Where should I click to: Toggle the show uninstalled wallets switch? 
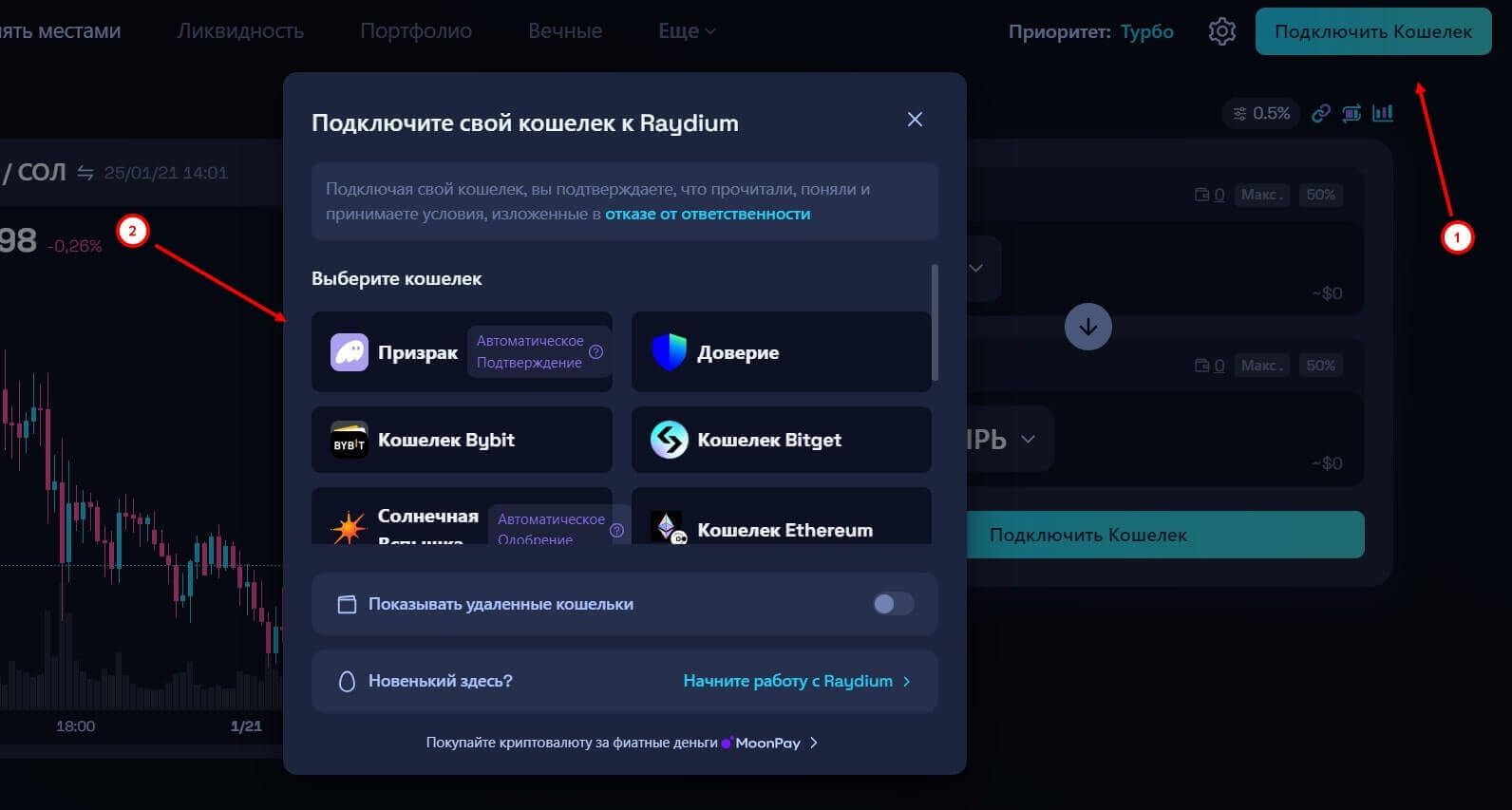pyautogui.click(x=893, y=604)
